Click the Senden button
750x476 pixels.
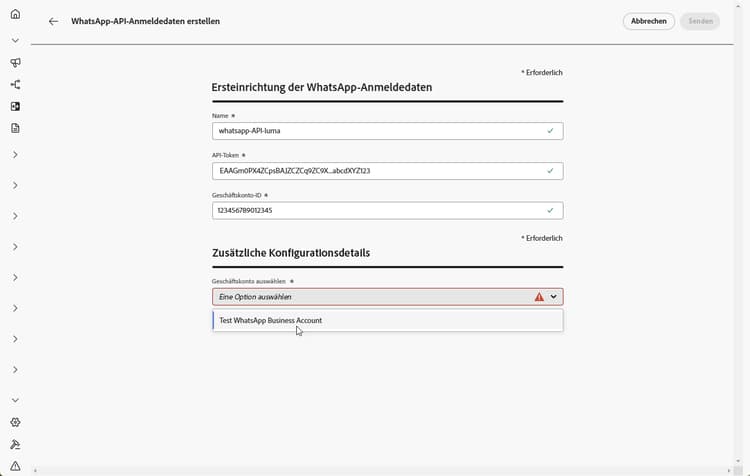(700, 21)
